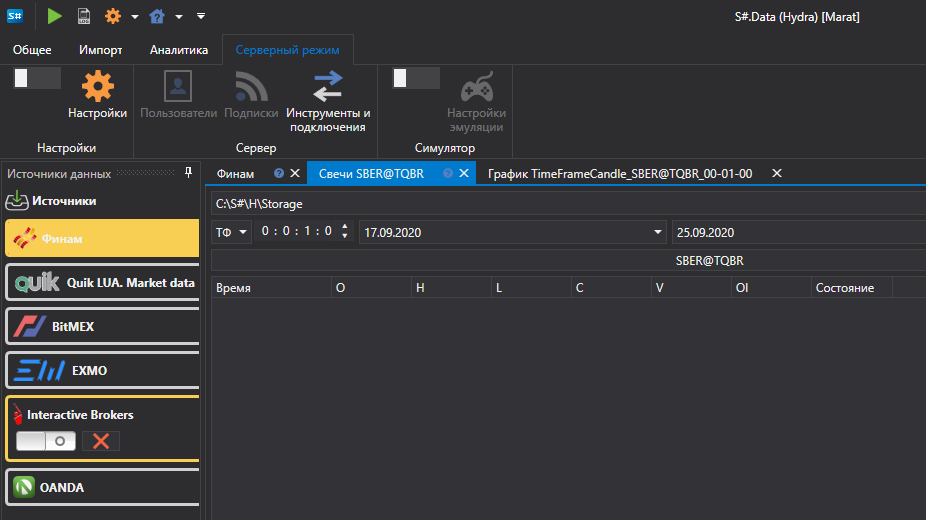The image size is (926, 520).
Task: Click the blue help house icon
Action: point(156,16)
